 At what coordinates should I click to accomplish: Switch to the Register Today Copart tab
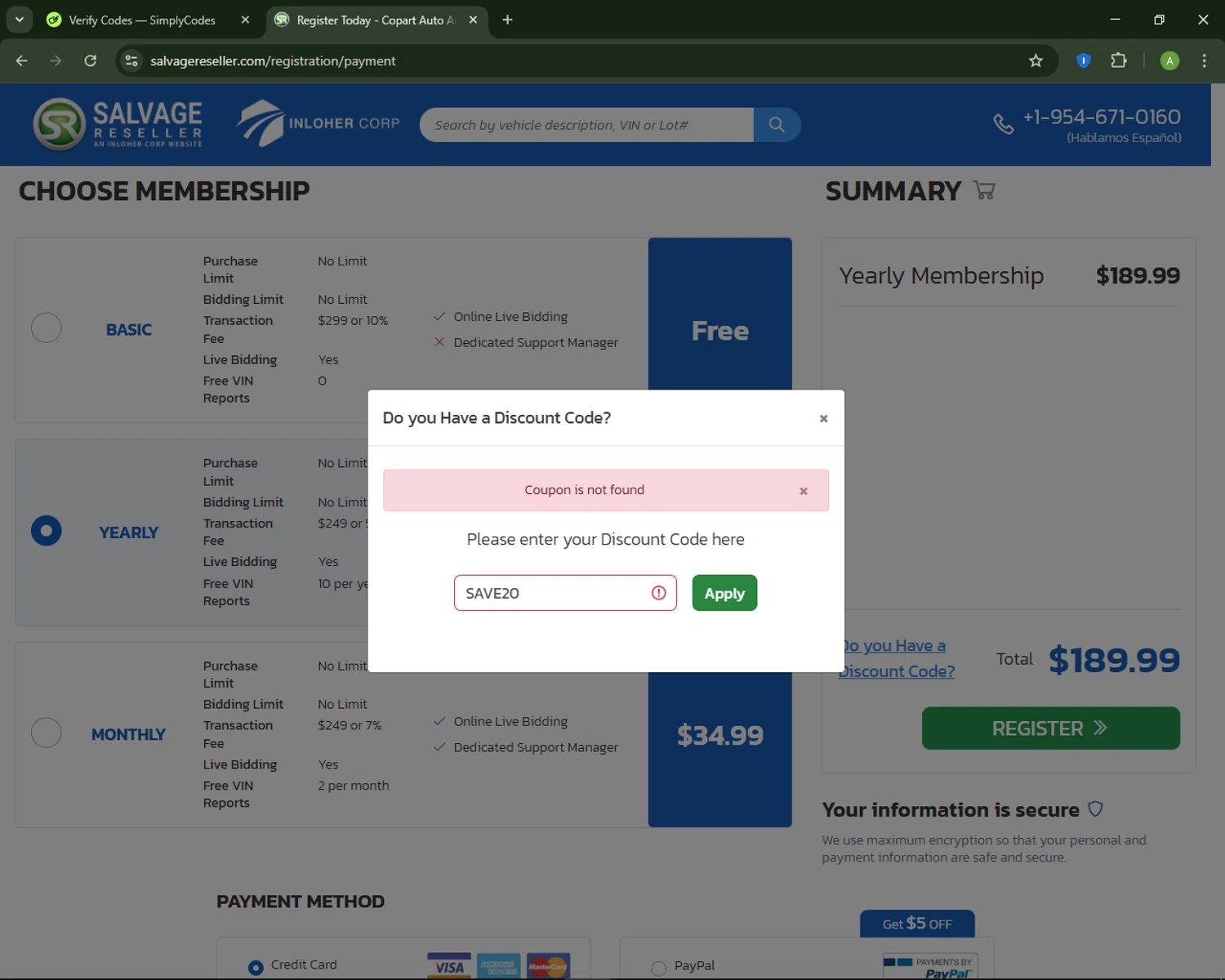point(376,20)
